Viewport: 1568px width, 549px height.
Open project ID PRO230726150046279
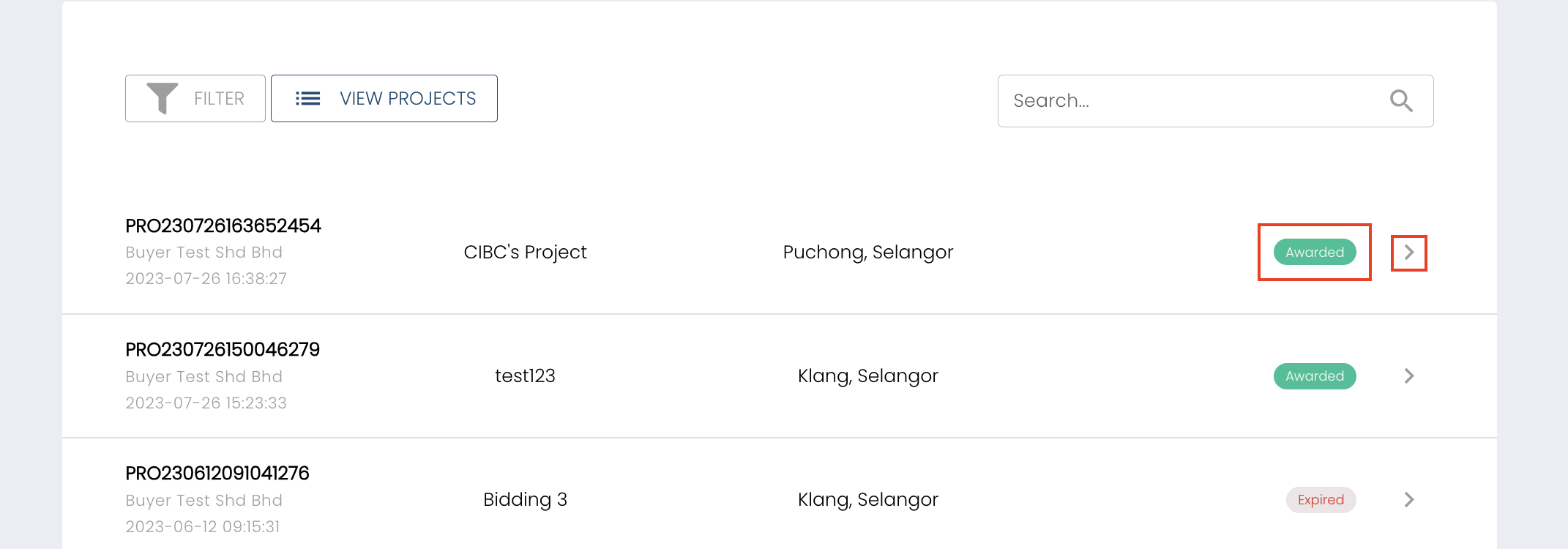click(223, 349)
